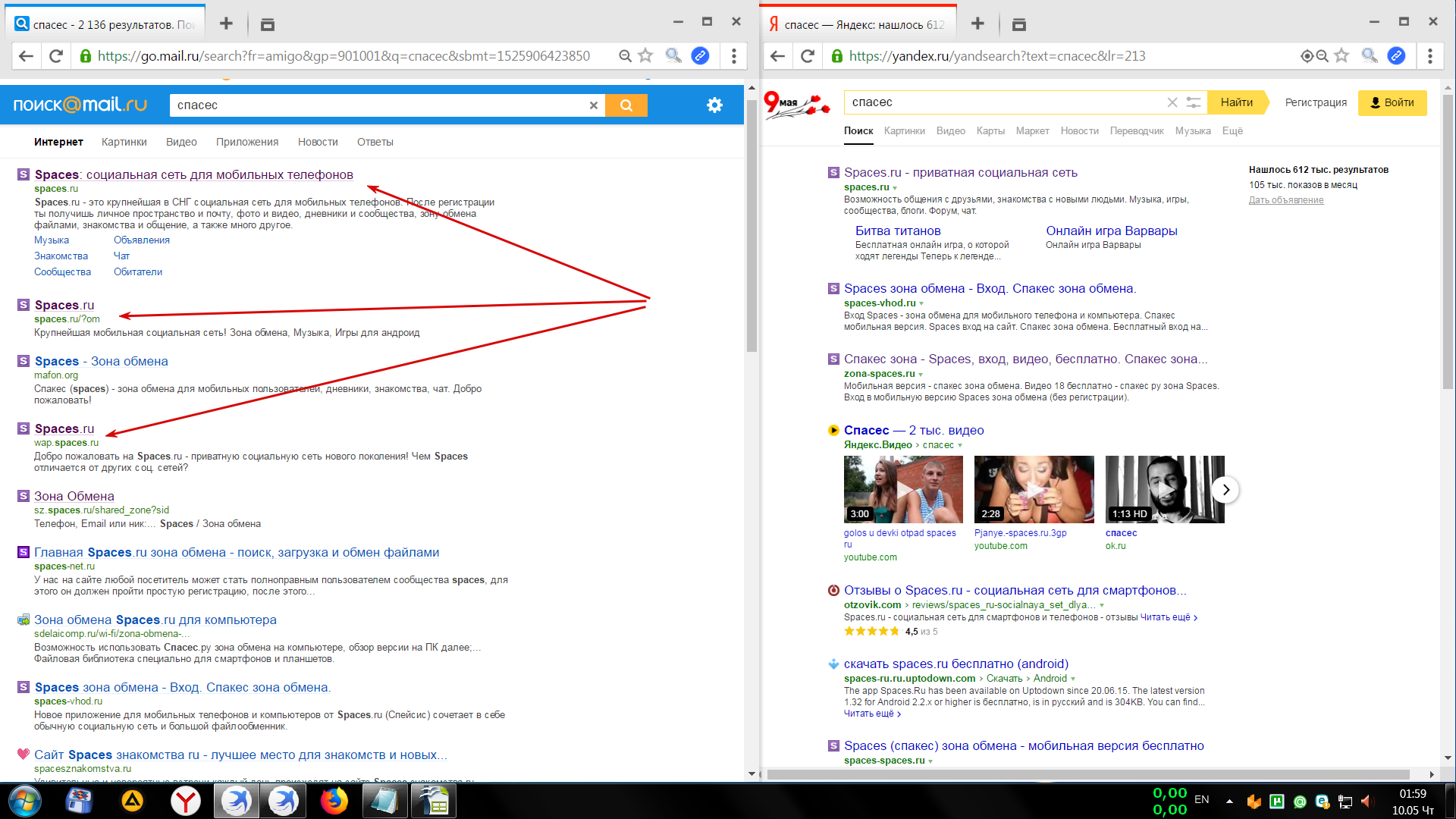Open Yandex browser three-dot menu

tap(1429, 55)
